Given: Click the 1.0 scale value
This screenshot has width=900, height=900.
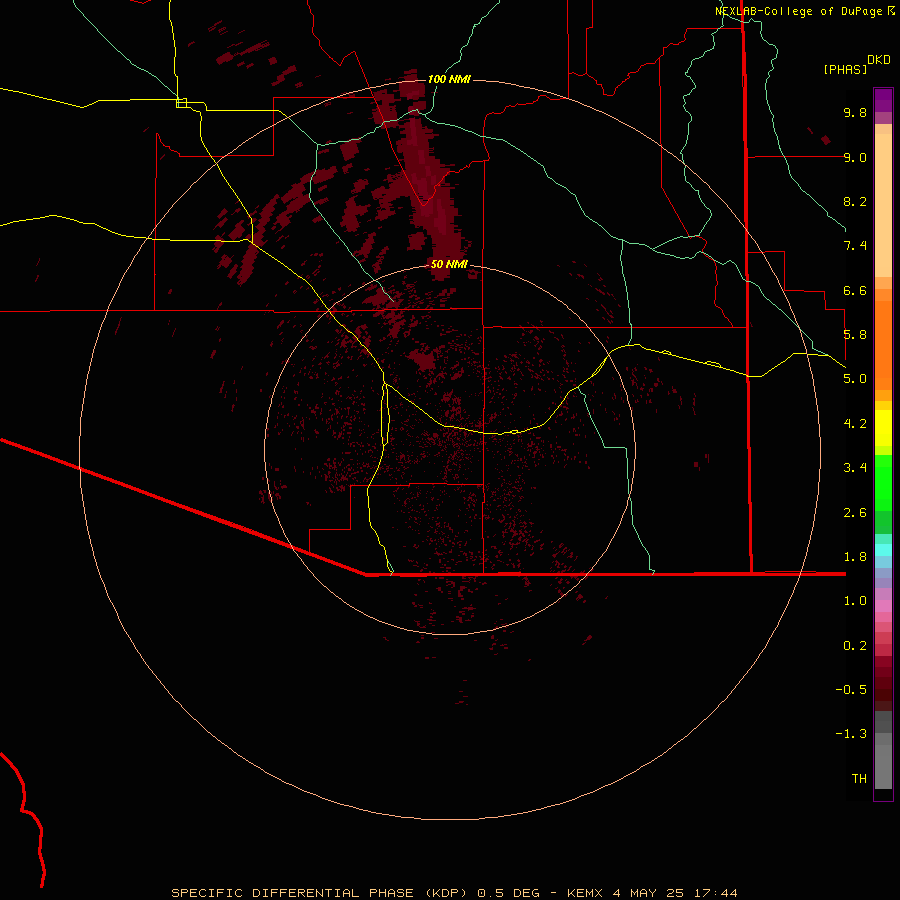Looking at the screenshot, I should coord(855,601).
